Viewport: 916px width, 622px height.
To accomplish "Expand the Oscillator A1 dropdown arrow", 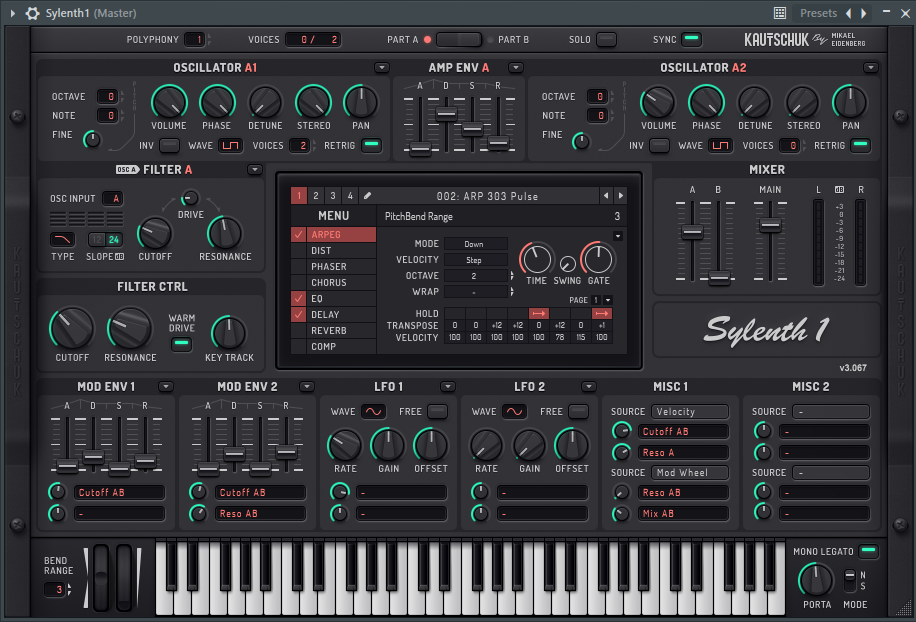I will coord(382,68).
